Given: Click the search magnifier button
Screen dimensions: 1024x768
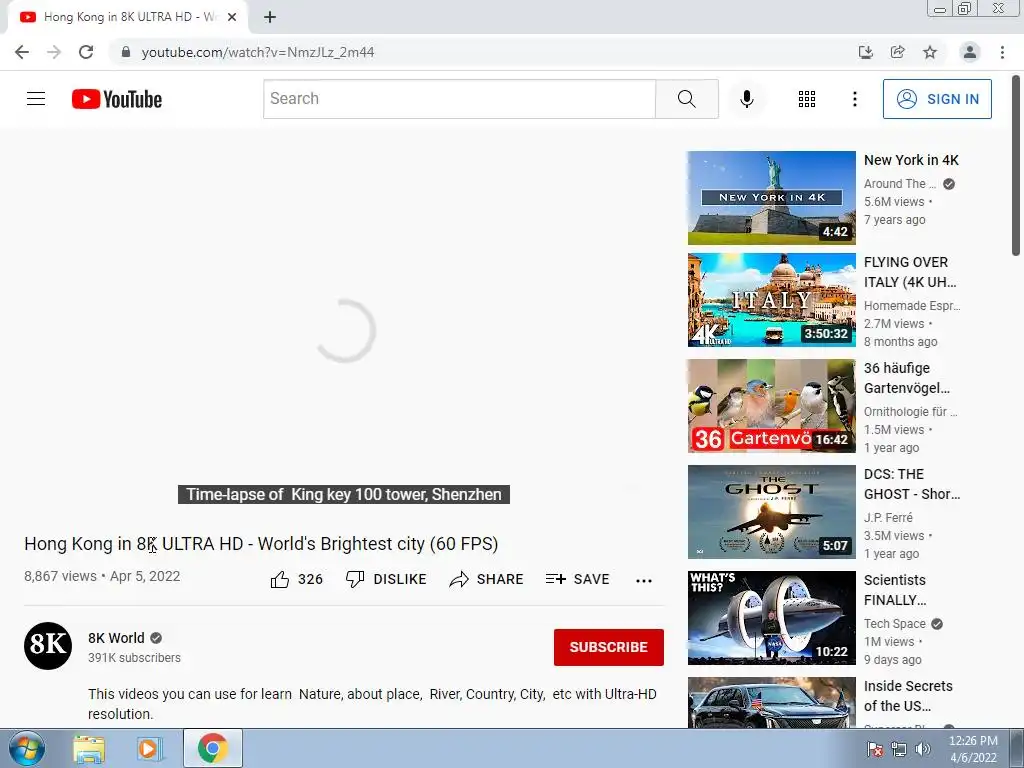Looking at the screenshot, I should 686,99.
